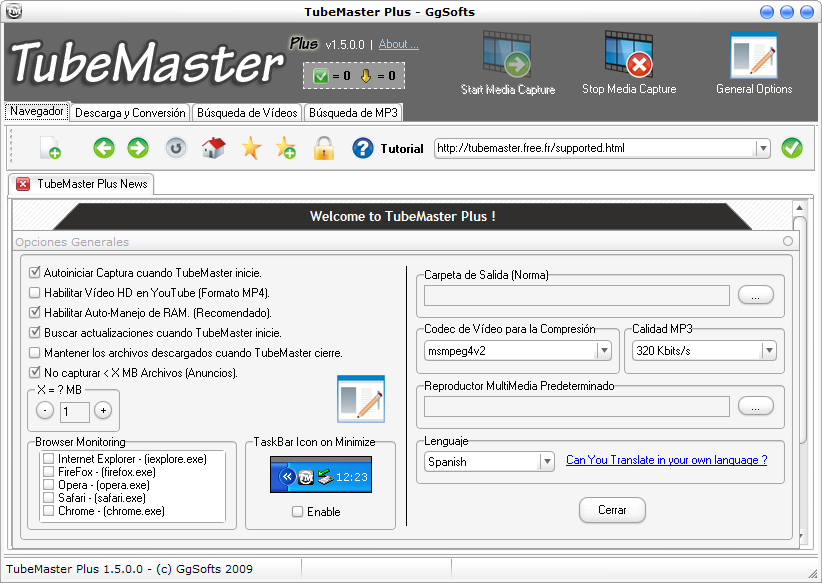Click the home page icon

(213, 149)
